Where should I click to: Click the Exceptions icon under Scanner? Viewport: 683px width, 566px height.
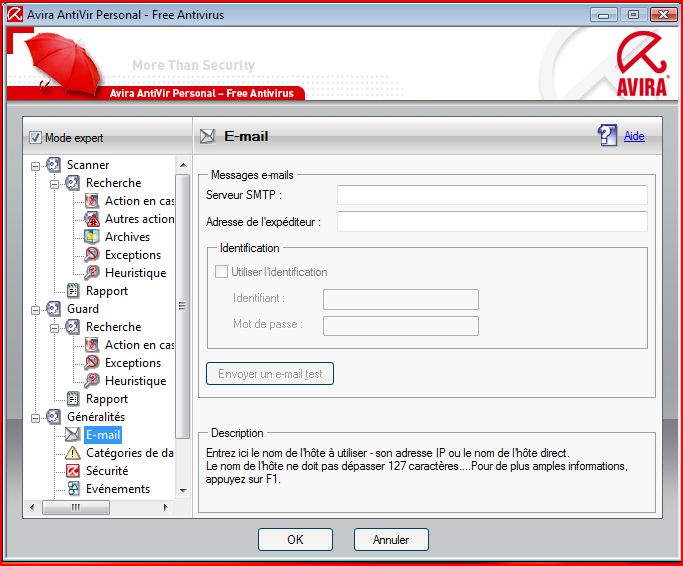pos(91,254)
